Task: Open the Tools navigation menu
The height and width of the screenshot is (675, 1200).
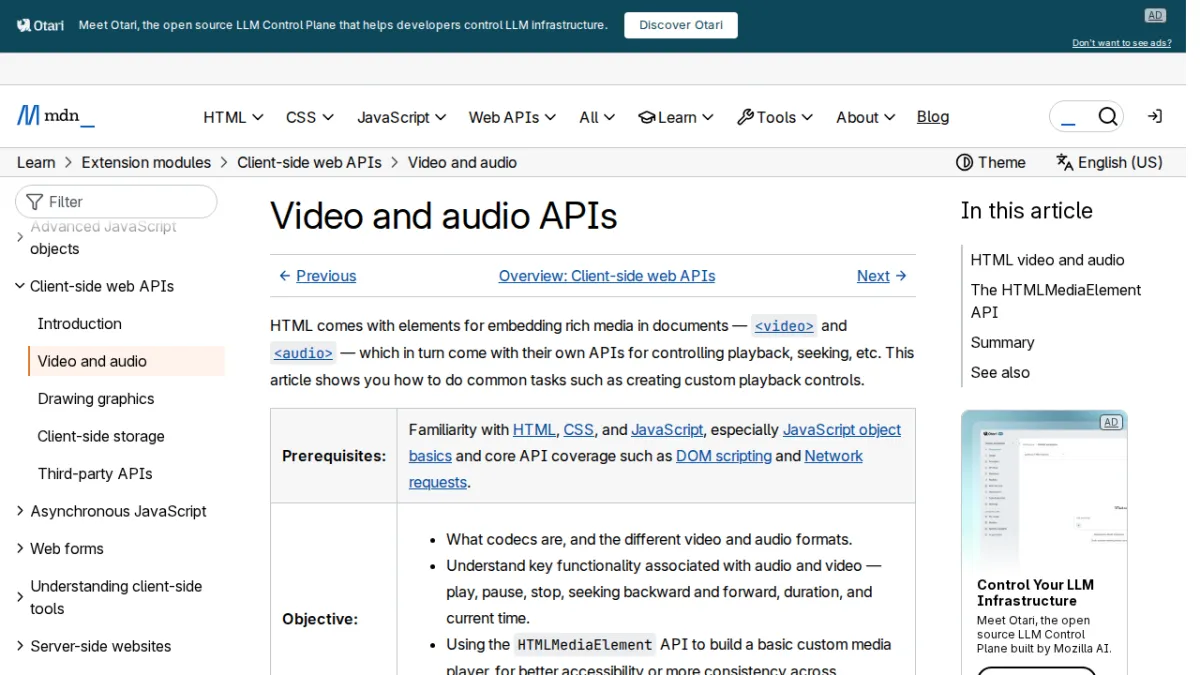Action: coord(775,117)
